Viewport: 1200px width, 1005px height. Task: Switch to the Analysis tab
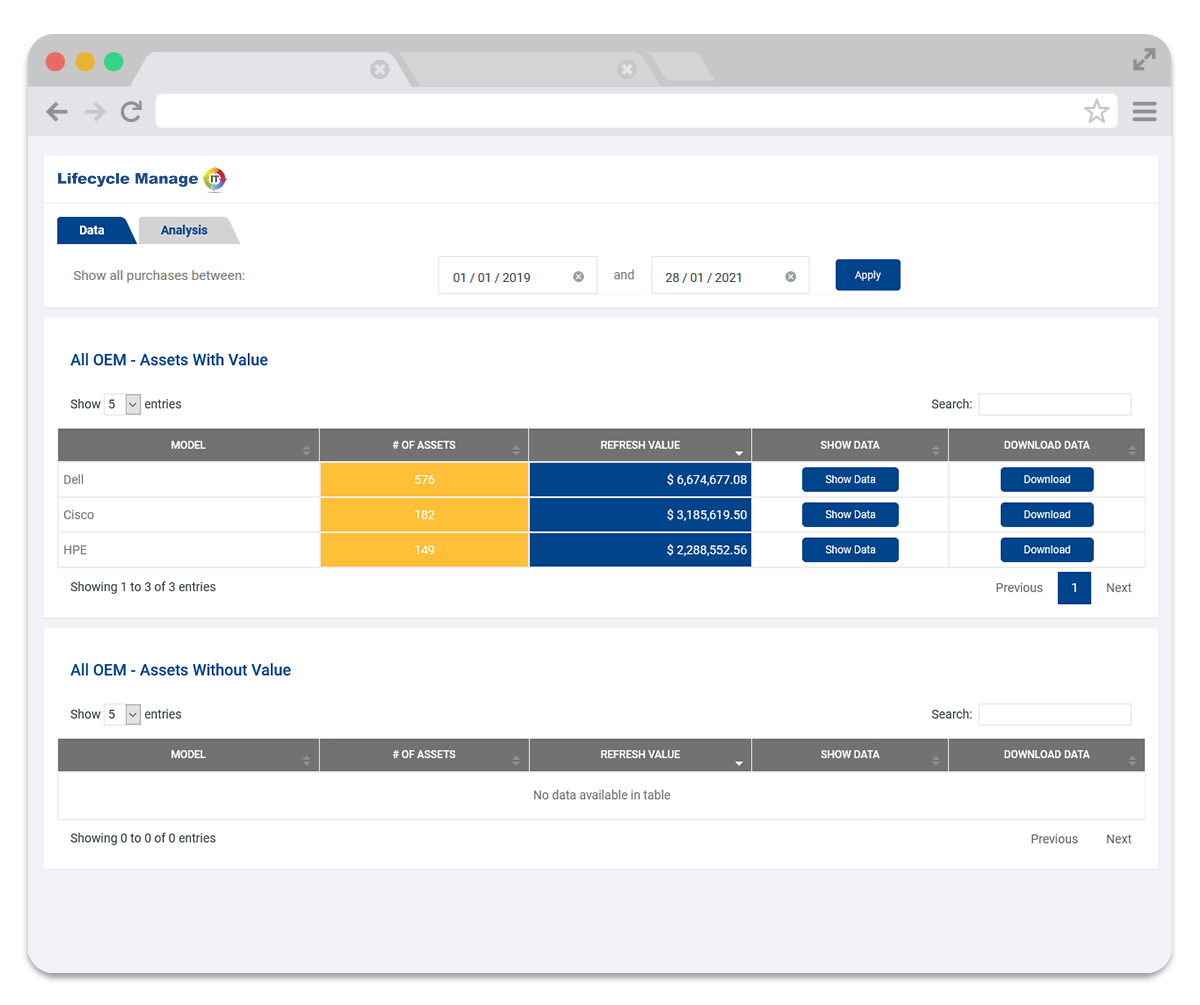coord(184,231)
